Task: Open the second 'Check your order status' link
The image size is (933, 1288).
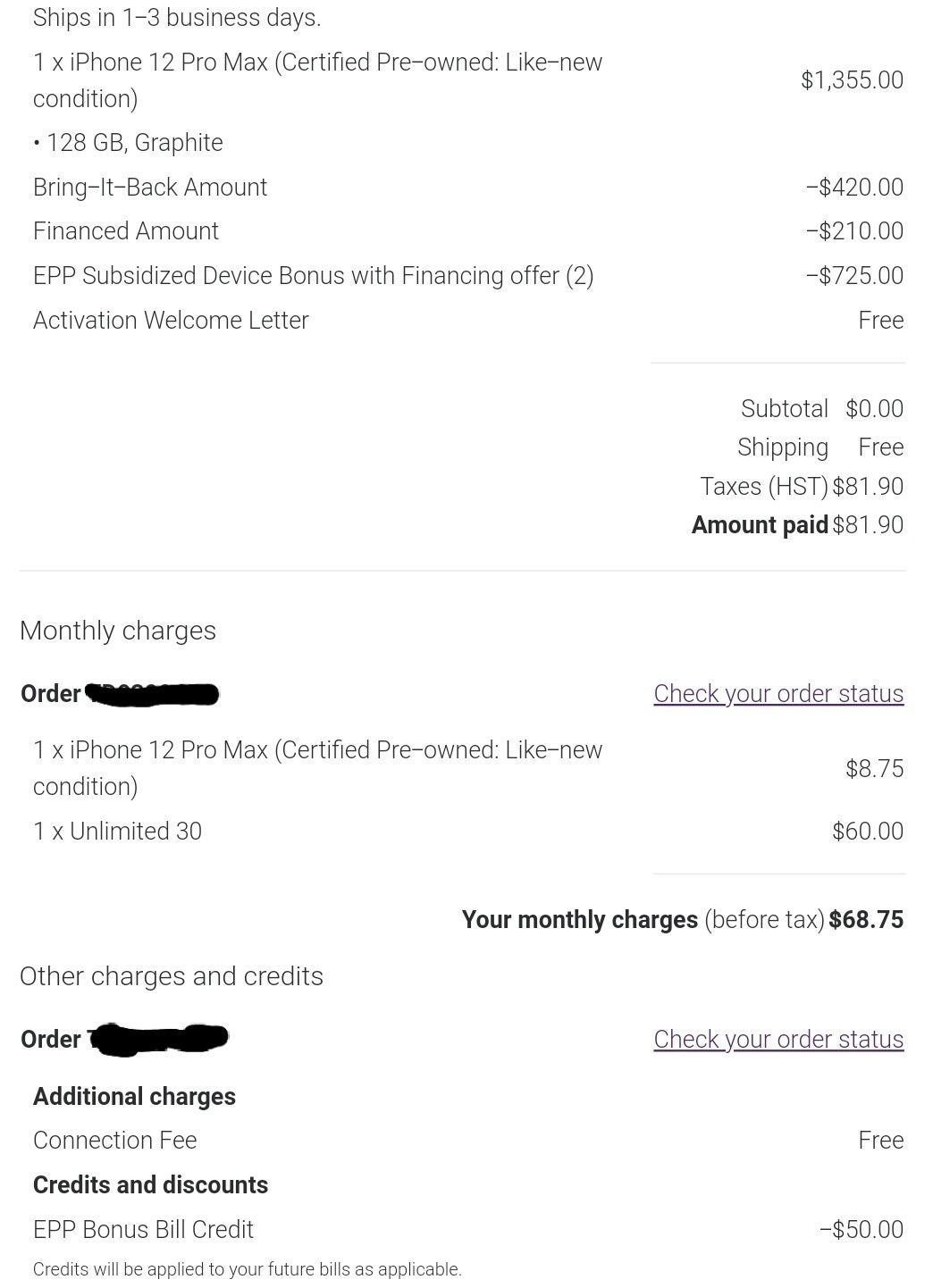Action: pyautogui.click(x=777, y=1039)
